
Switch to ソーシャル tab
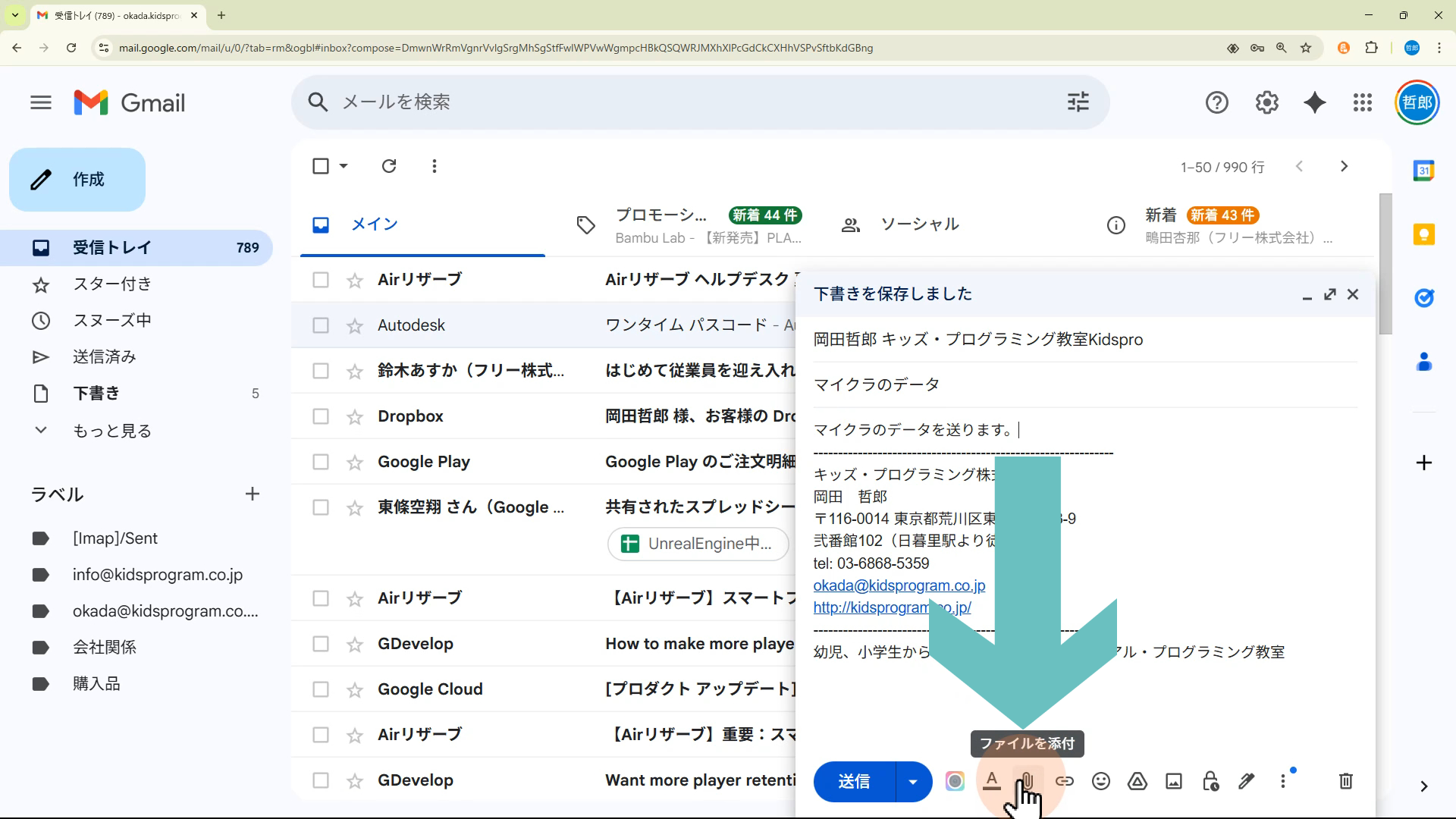919,224
